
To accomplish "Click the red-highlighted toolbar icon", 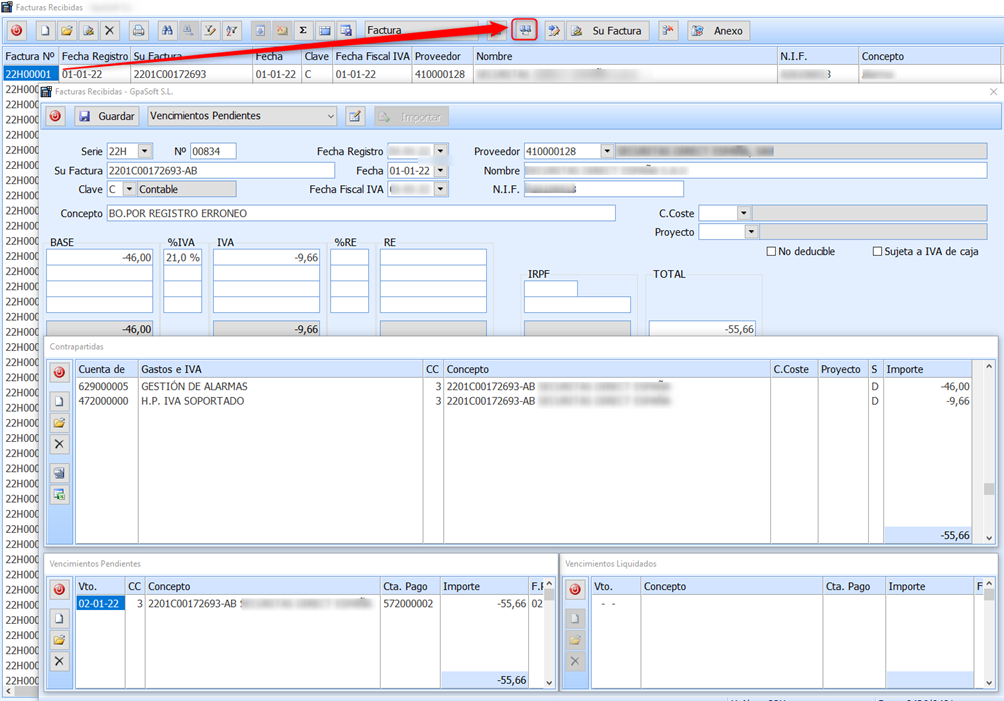I will (525, 30).
